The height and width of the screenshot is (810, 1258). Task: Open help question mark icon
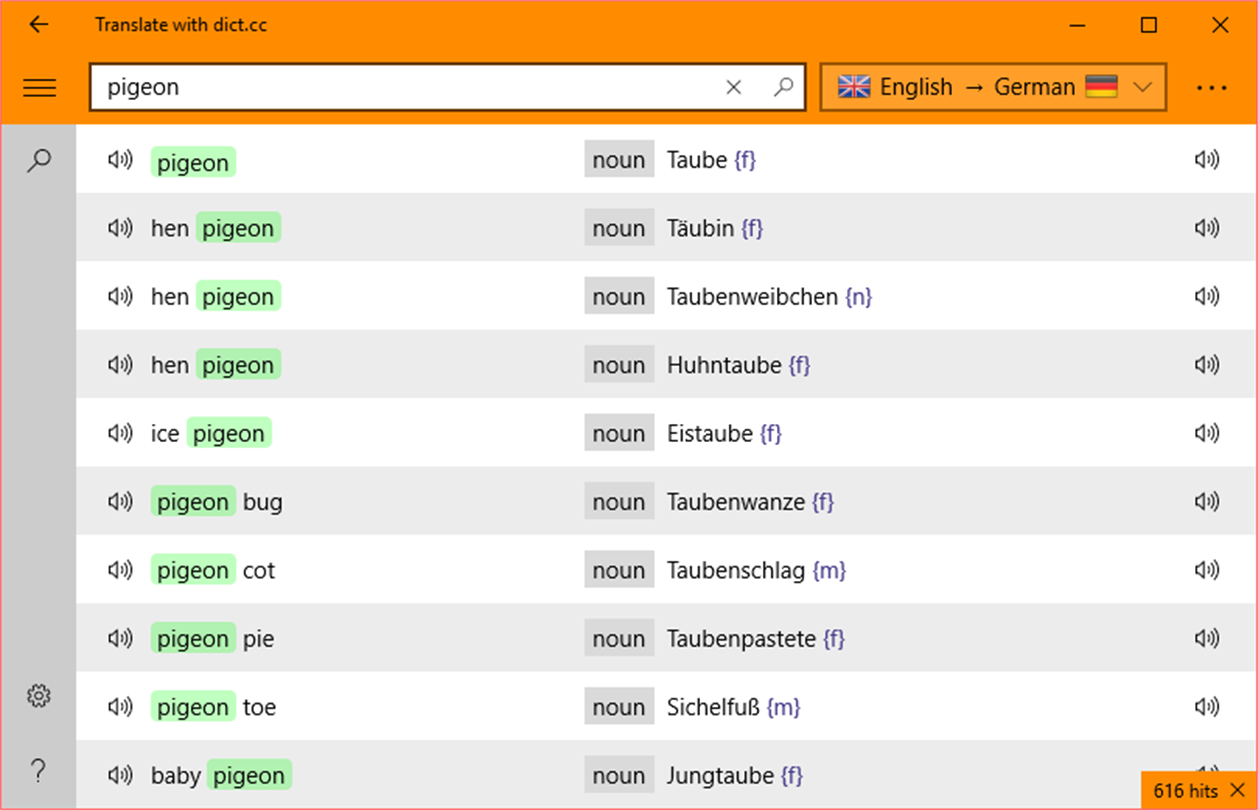click(38, 771)
